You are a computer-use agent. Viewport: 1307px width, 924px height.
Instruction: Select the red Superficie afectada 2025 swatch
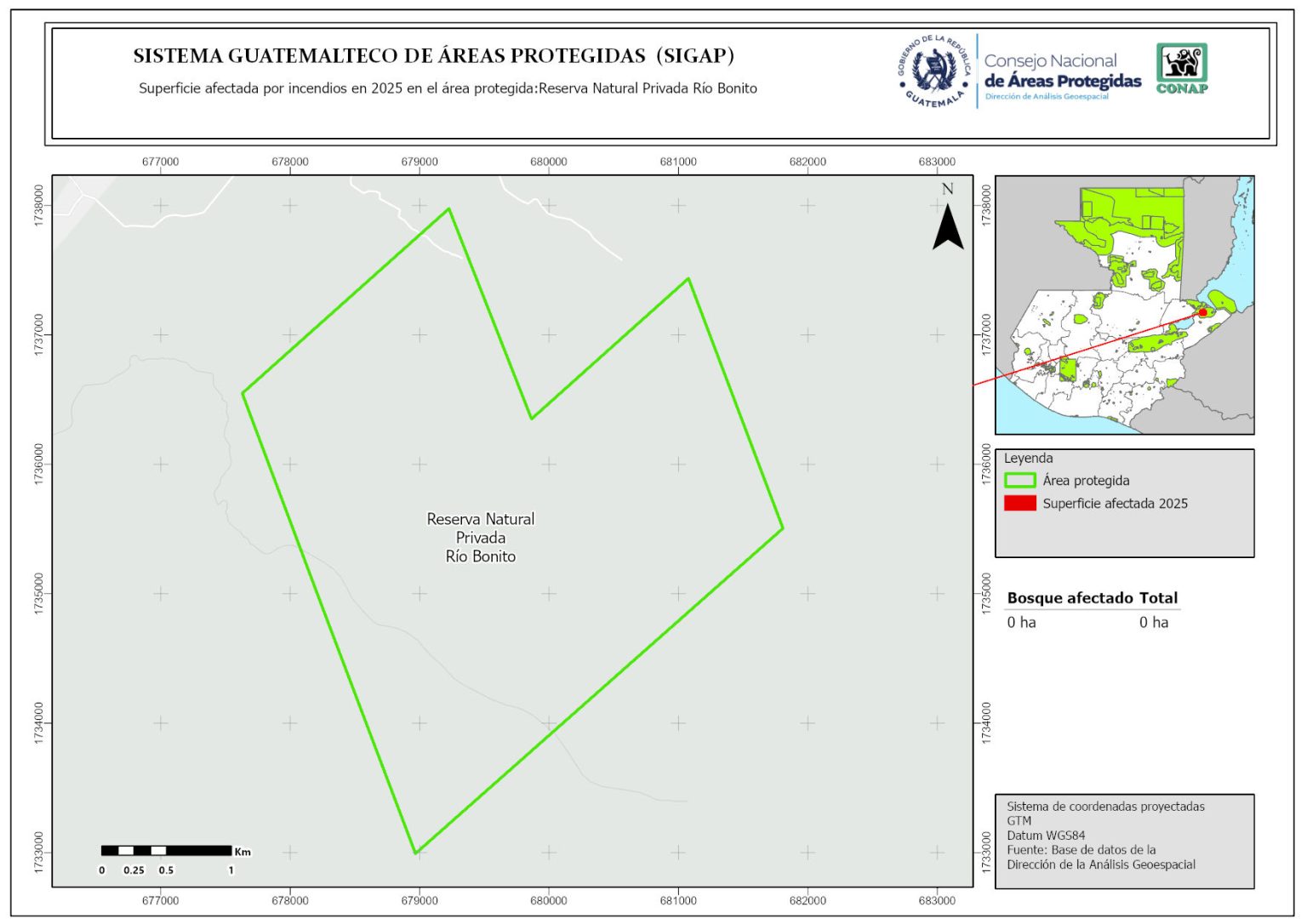point(1019,504)
